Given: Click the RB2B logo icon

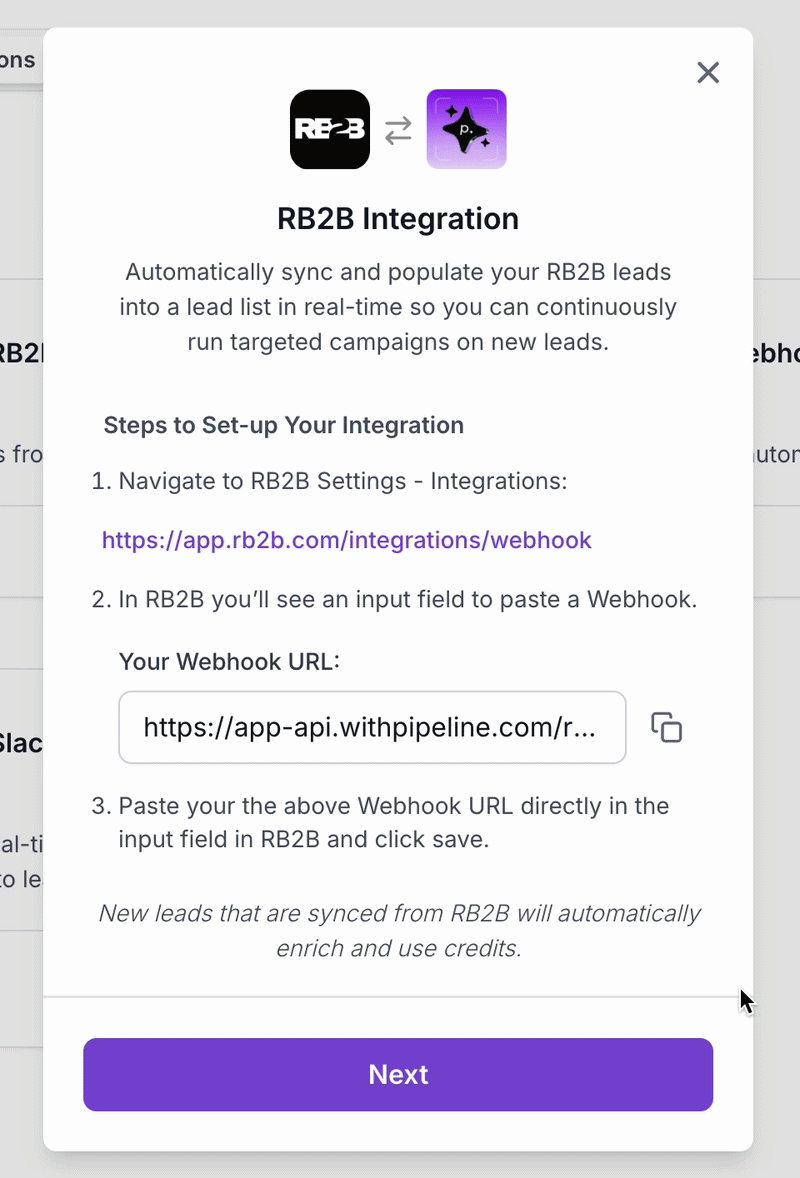Looking at the screenshot, I should click(330, 129).
